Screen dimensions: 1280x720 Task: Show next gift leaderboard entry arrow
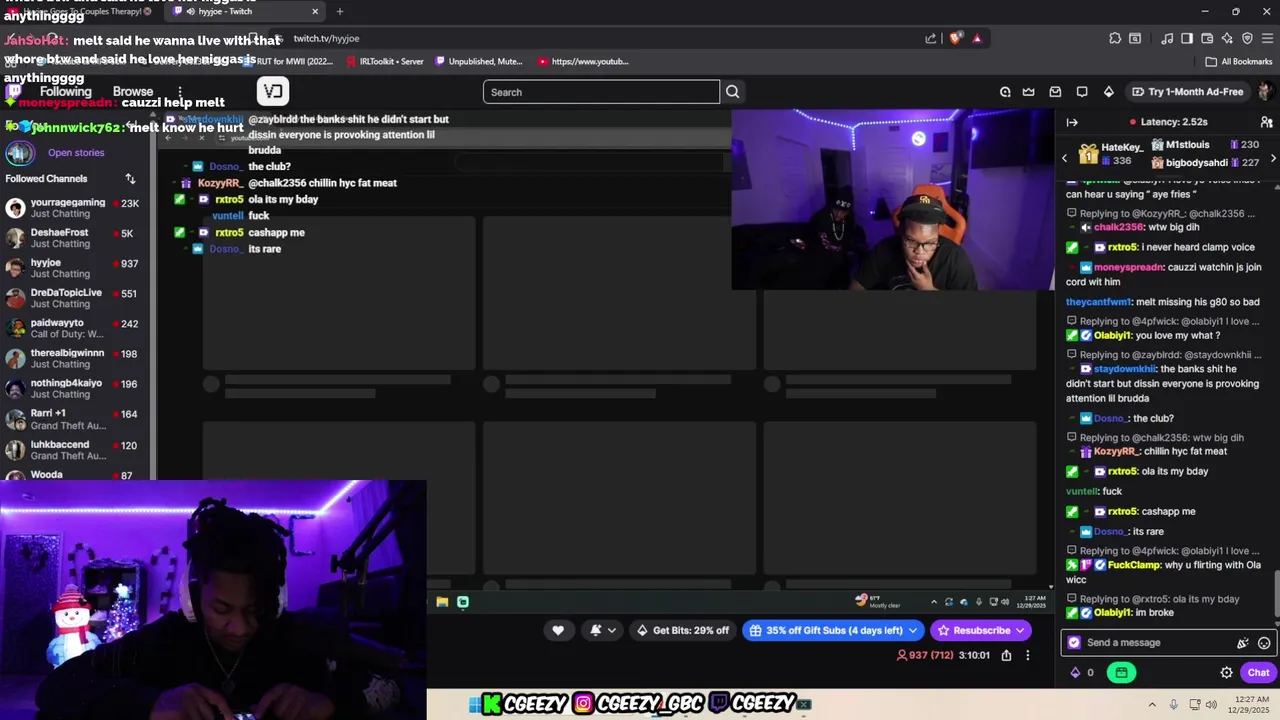tap(1273, 158)
